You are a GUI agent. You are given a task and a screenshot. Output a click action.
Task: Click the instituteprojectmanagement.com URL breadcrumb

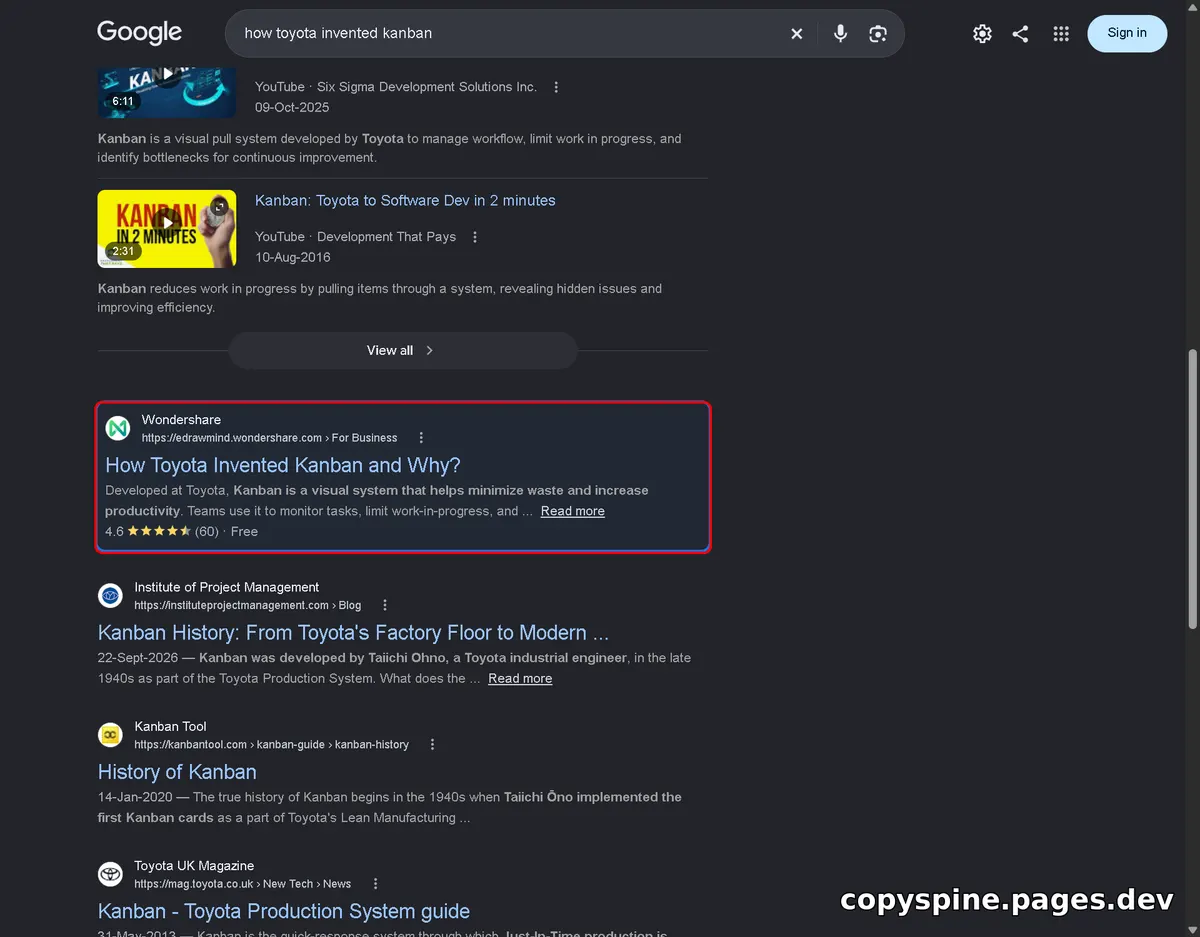pos(248,605)
